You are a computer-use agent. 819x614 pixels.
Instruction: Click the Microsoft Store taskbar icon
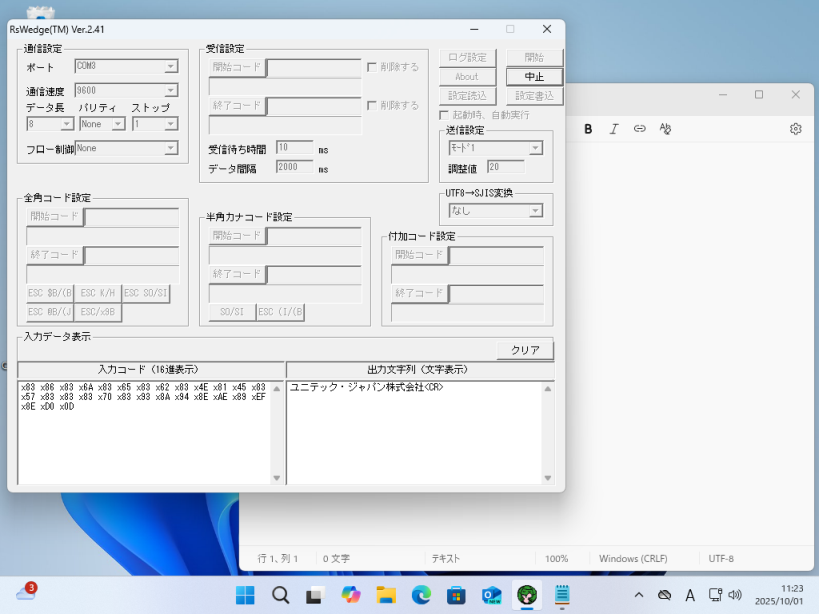pos(456,595)
